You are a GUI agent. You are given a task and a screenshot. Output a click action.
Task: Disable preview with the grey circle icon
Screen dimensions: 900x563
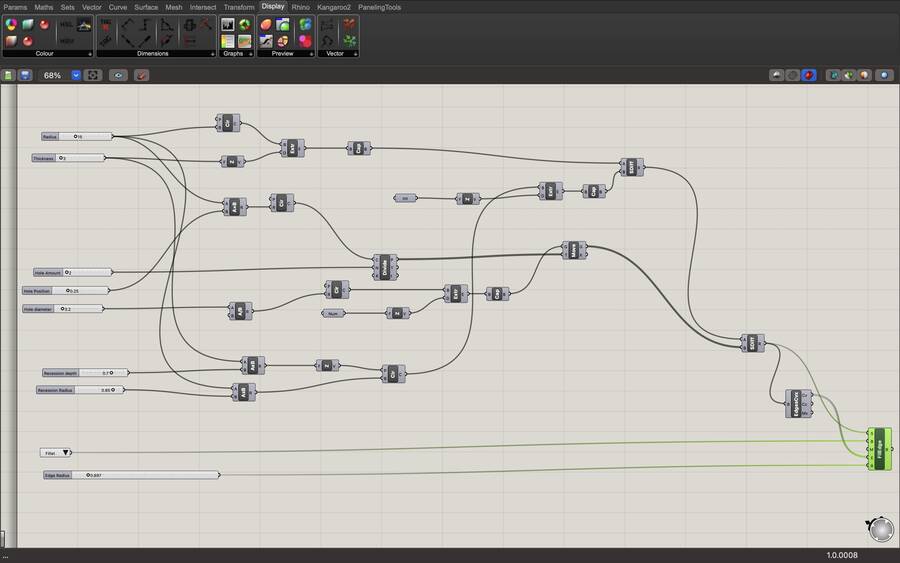coord(792,75)
